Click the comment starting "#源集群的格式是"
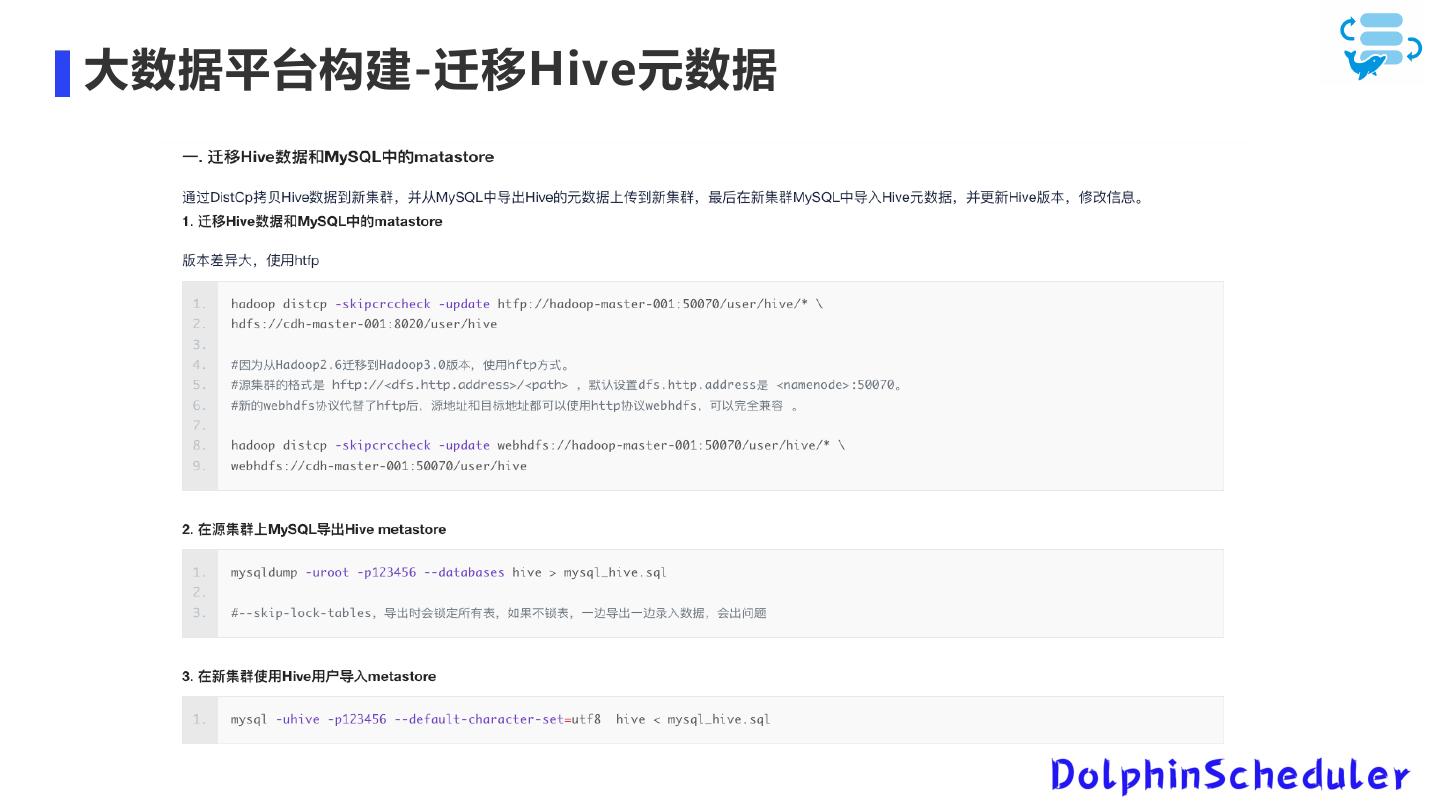 coord(567,385)
